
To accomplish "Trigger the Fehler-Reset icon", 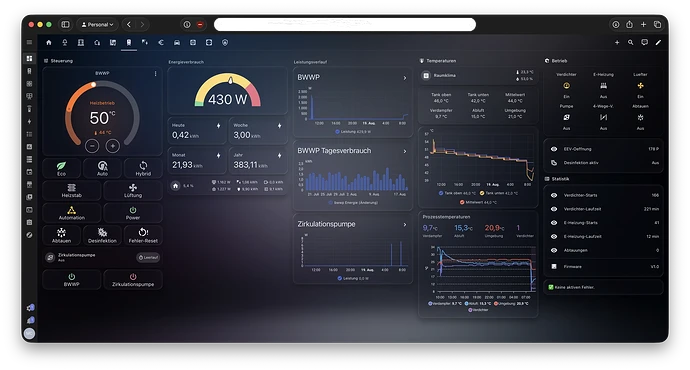I will click(x=143, y=232).
